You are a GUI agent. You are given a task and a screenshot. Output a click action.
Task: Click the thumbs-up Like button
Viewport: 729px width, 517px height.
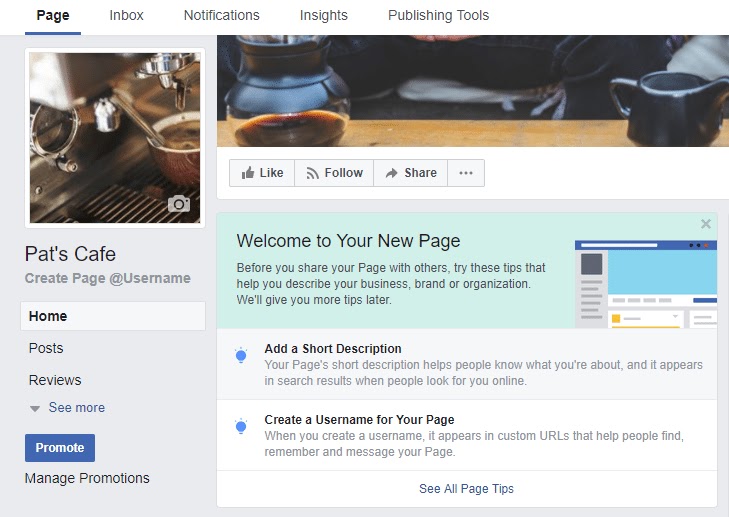pos(262,173)
